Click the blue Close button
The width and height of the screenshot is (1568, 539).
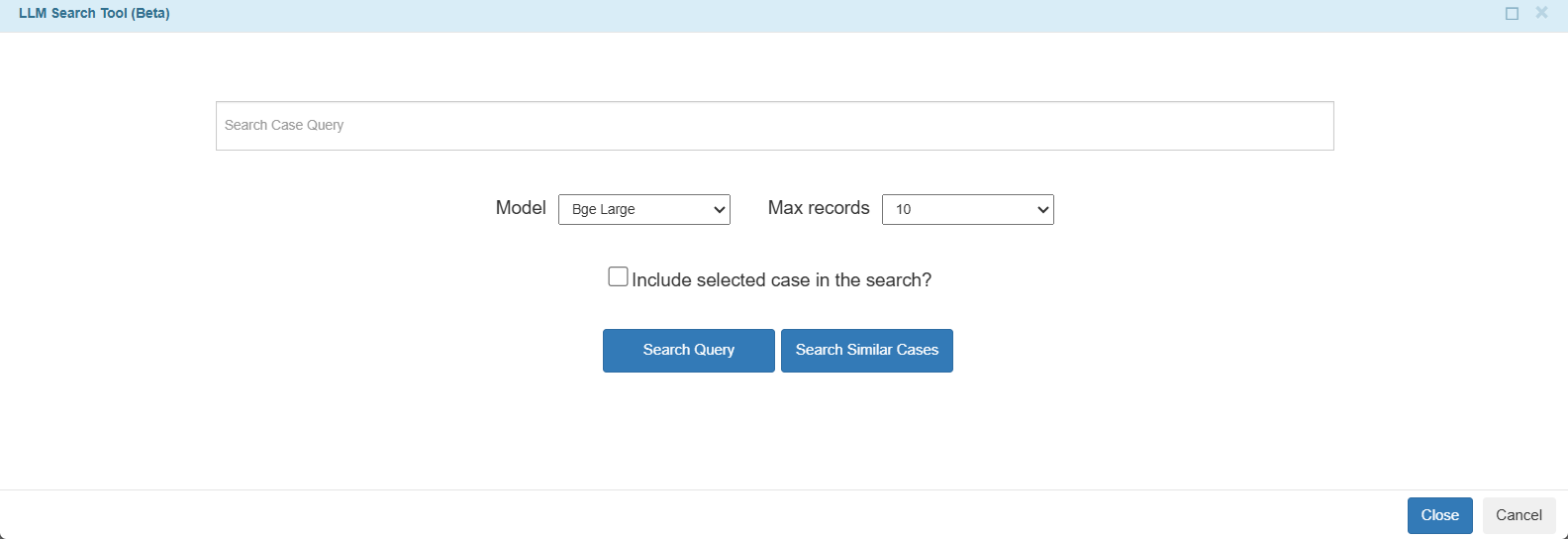pos(1439,515)
